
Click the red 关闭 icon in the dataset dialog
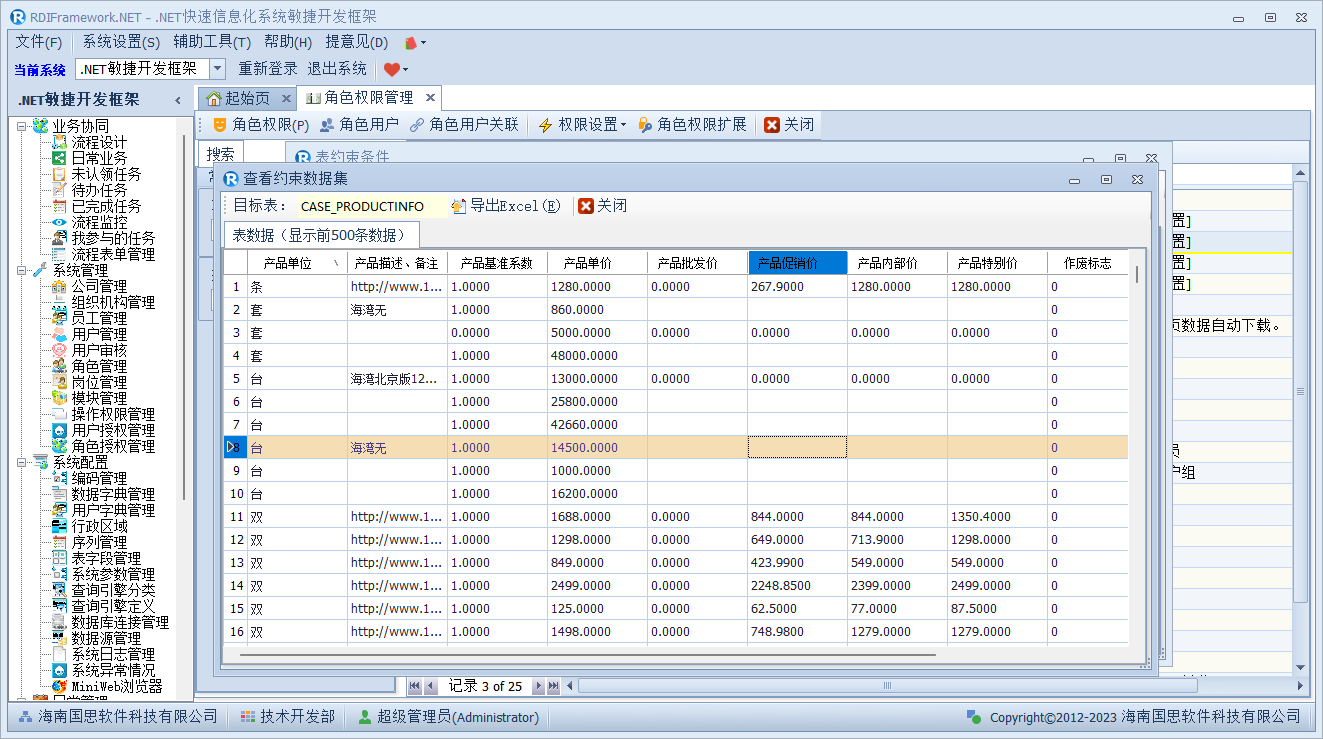tap(586, 206)
